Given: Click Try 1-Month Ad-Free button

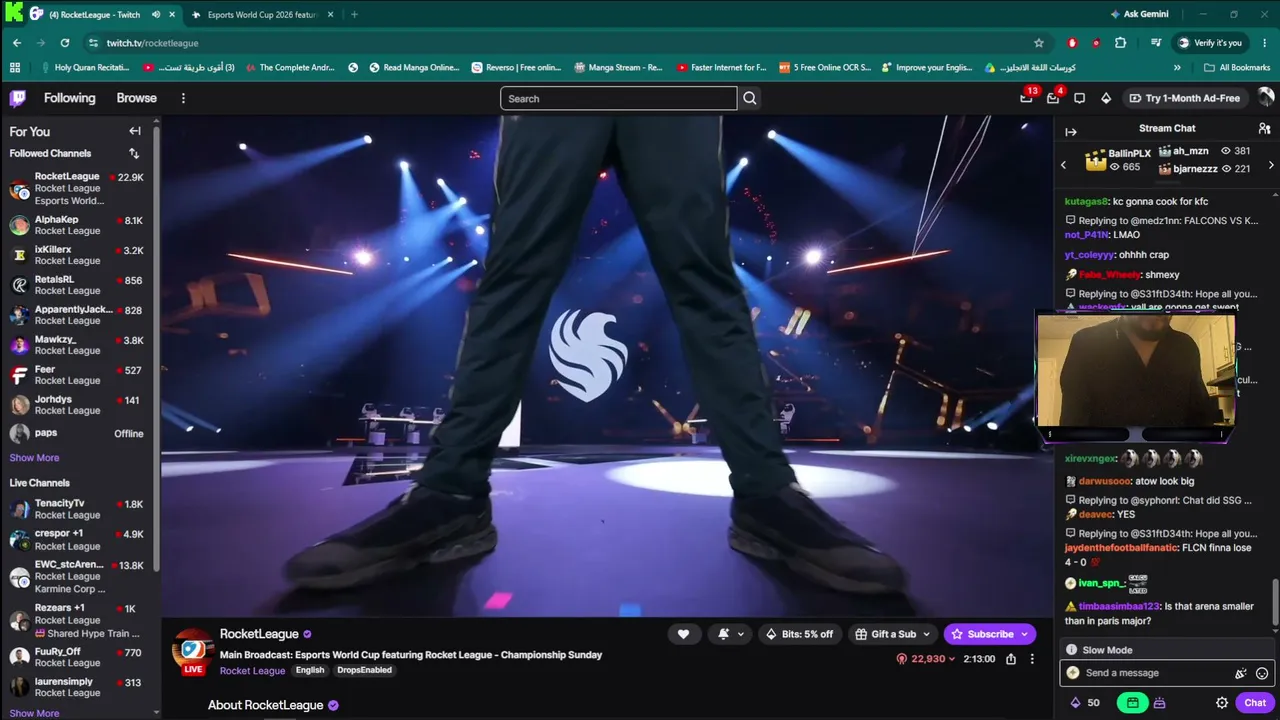Looking at the screenshot, I should click(x=1184, y=98).
